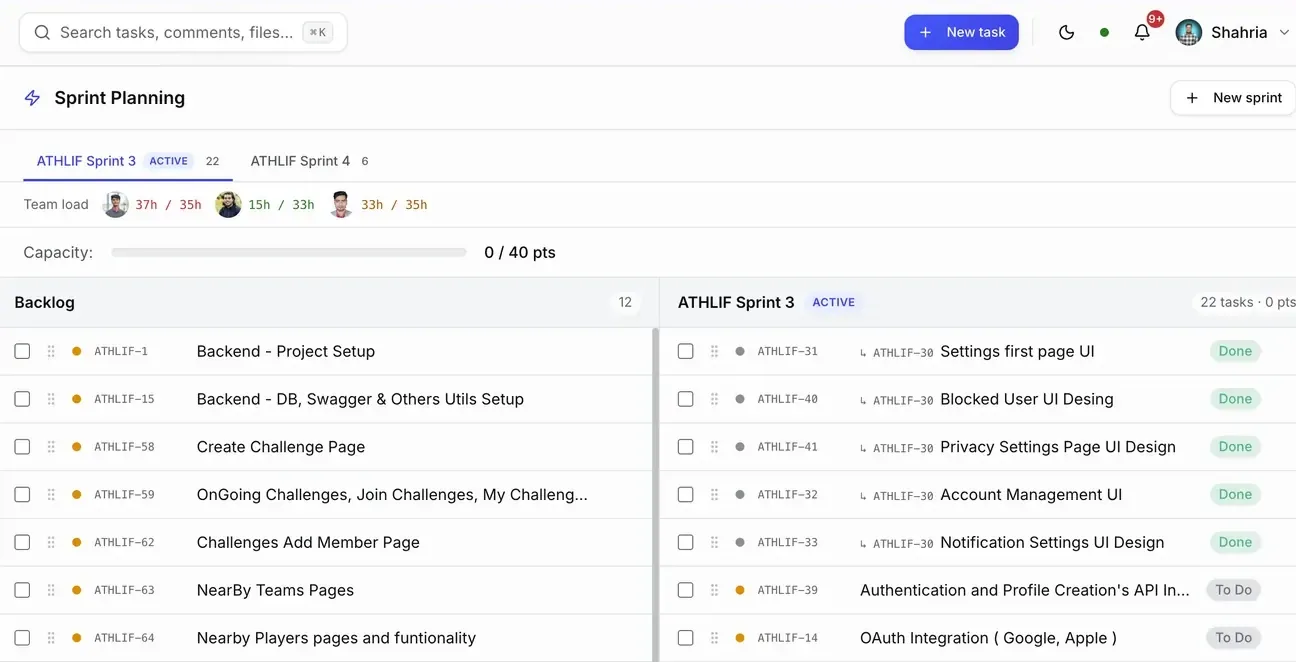The height and width of the screenshot is (662, 1296).
Task: Click team member avatar with 37h / 35h
Action: 116,204
